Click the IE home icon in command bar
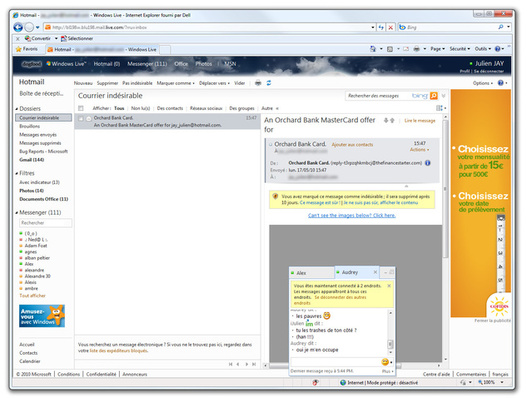The height and width of the screenshot is (398, 527). (373, 49)
